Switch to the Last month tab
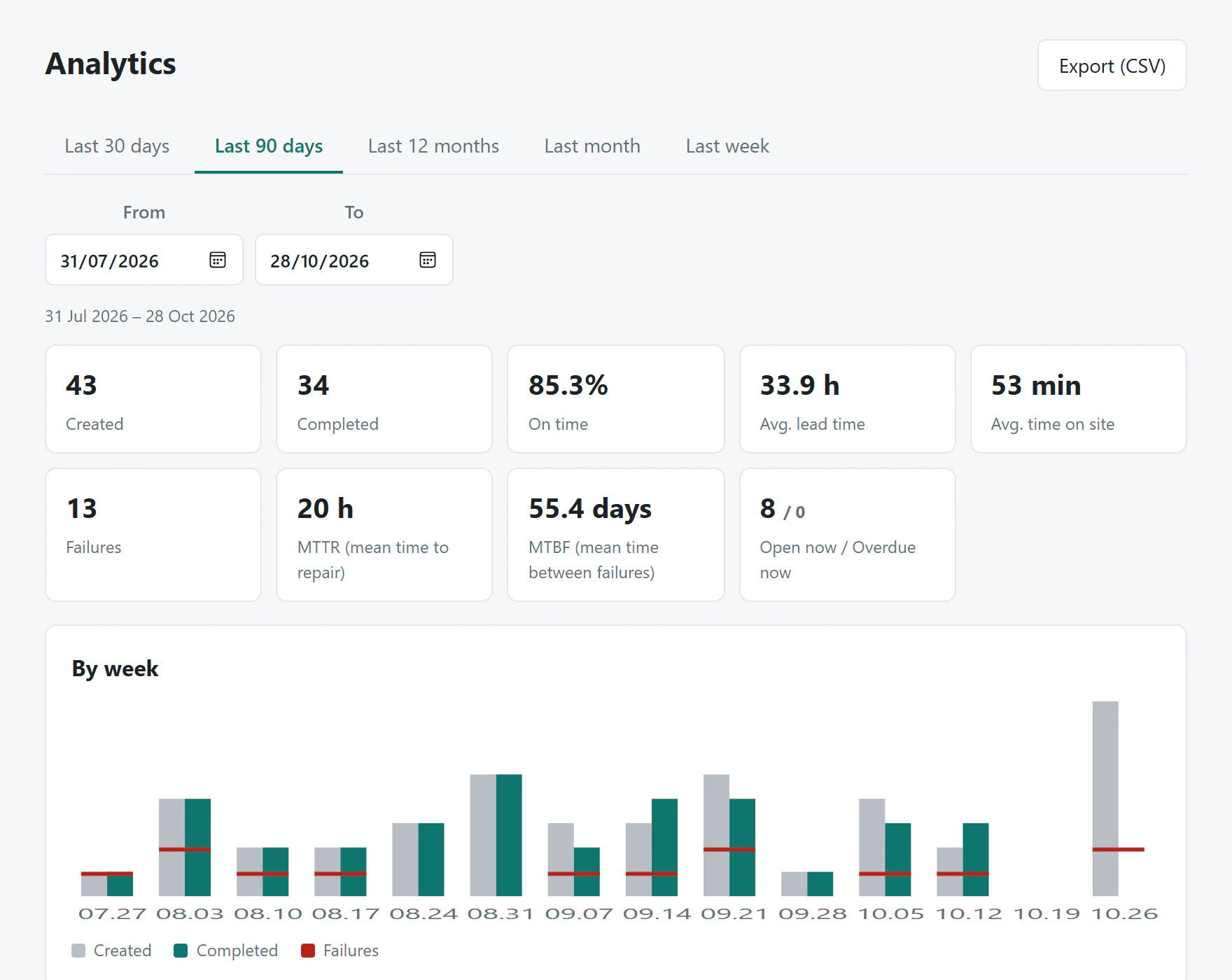This screenshot has width=1232, height=980. point(592,146)
